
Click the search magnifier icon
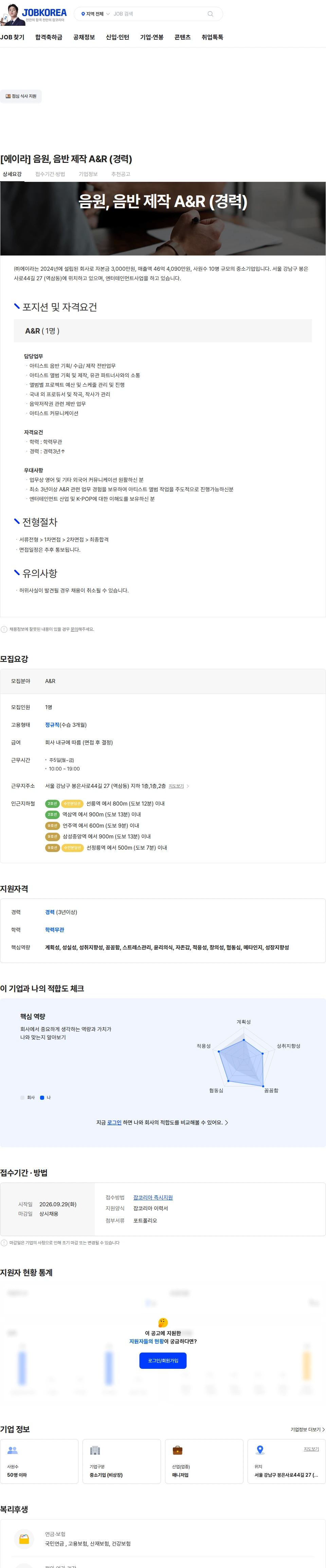210,14
